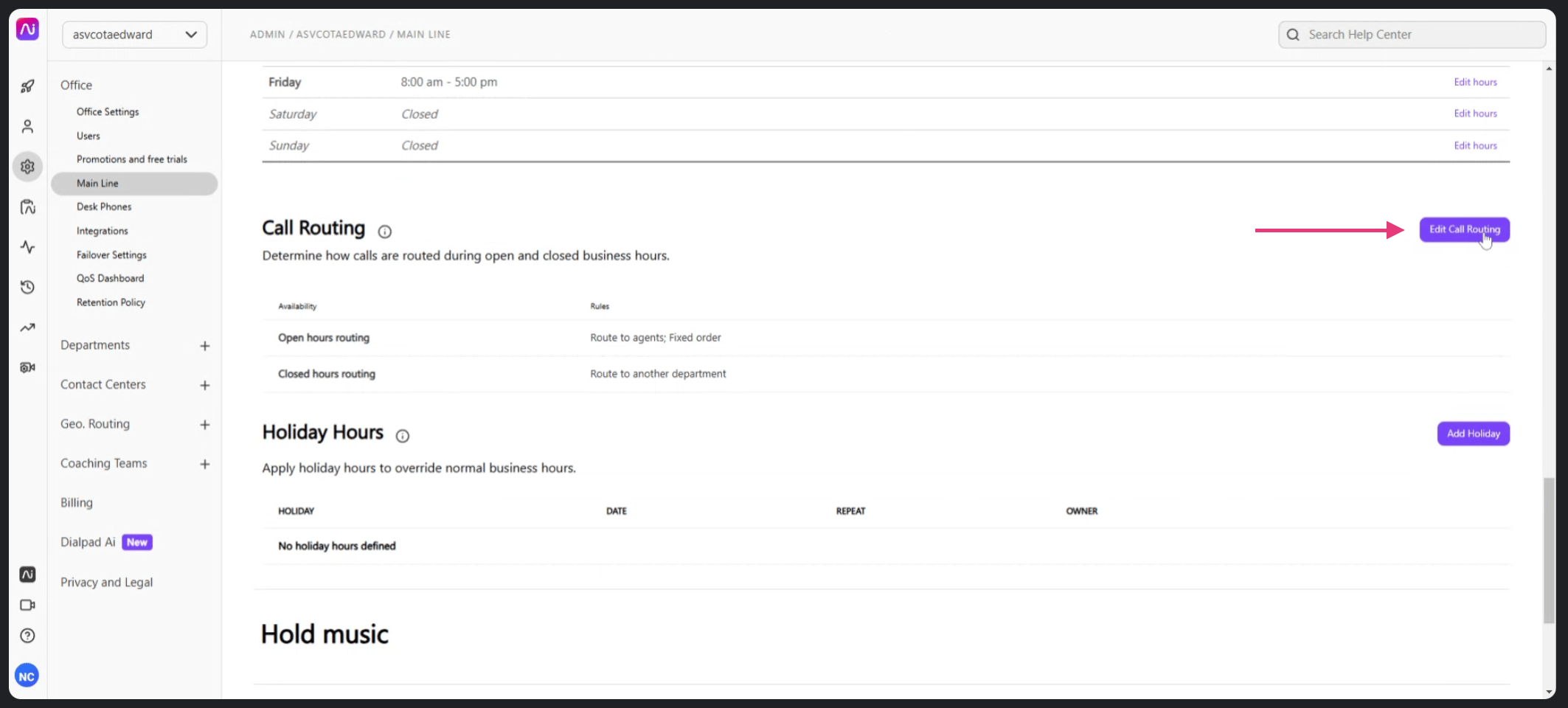Click the Dialpad logo icon
The height and width of the screenshot is (708, 1568).
27,29
